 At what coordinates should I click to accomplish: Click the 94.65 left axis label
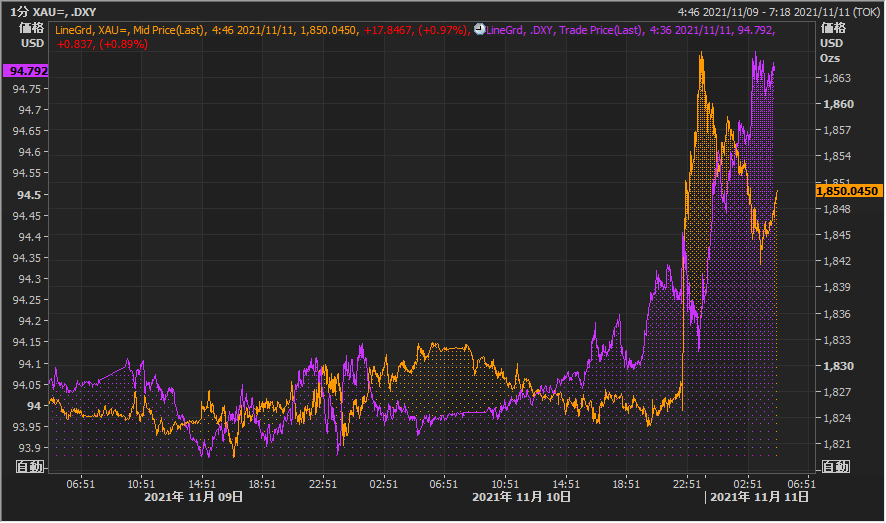point(27,130)
